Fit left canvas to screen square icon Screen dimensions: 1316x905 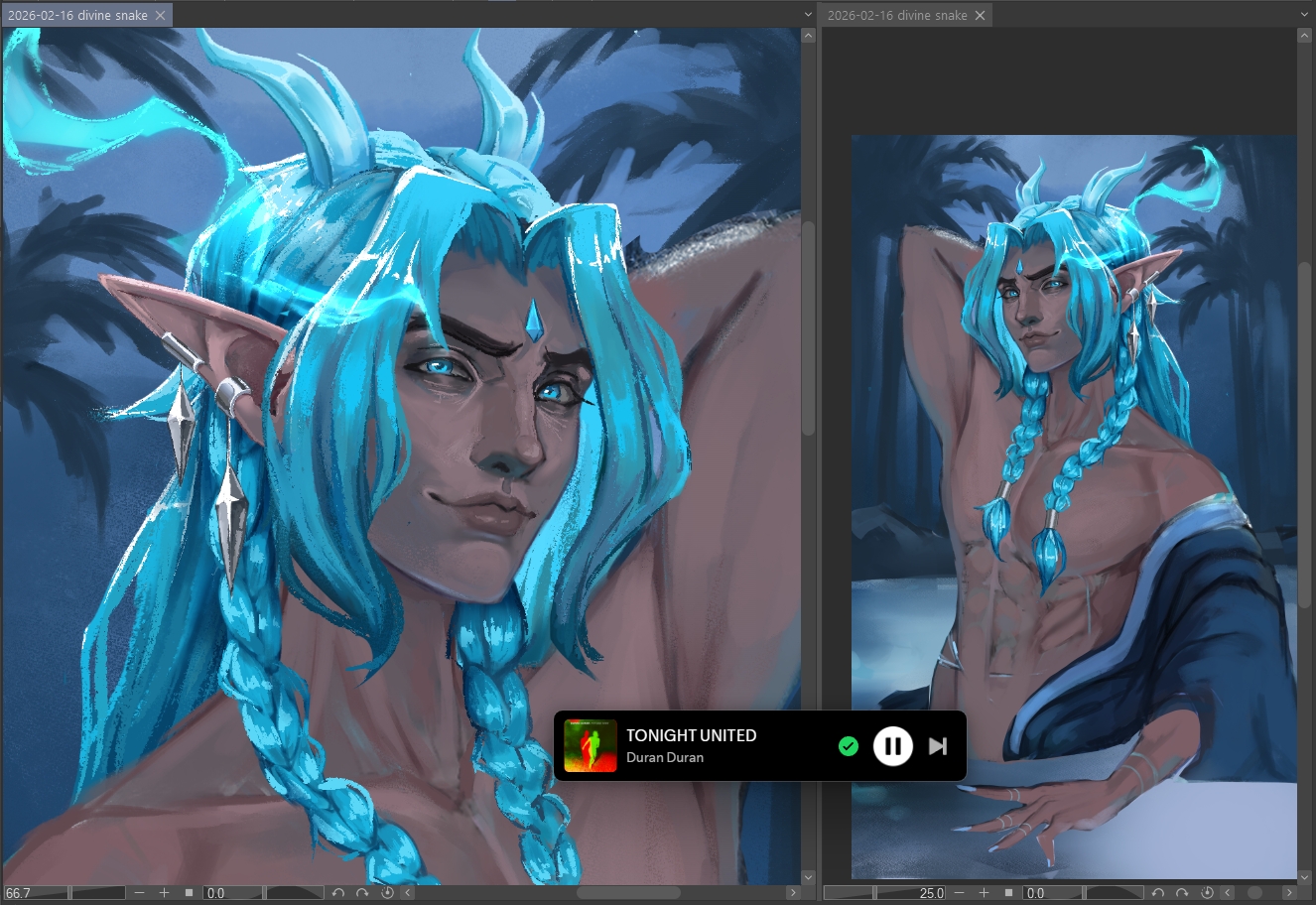click(189, 893)
